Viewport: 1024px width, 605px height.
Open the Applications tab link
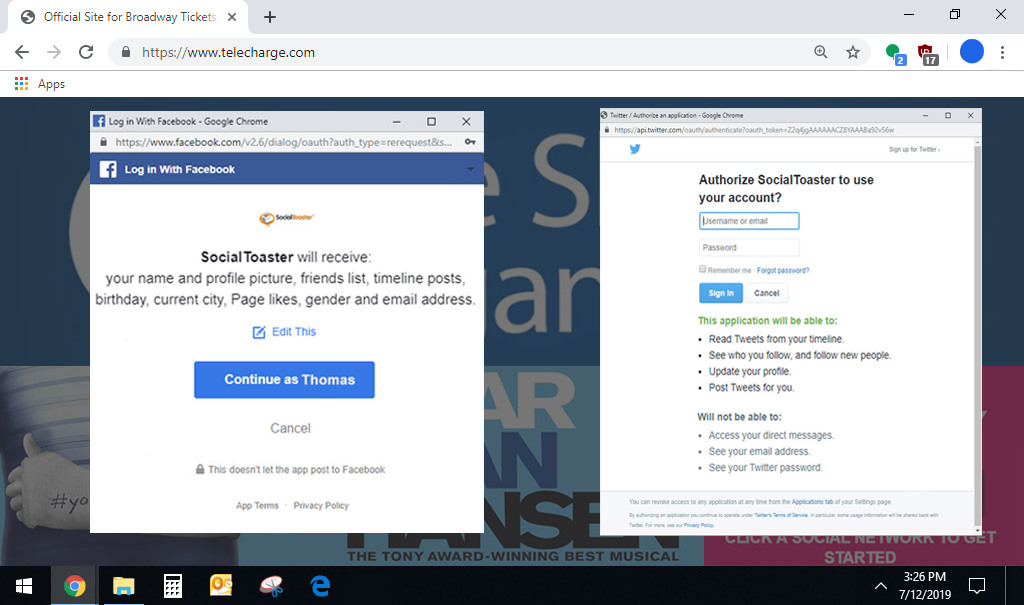(x=812, y=502)
